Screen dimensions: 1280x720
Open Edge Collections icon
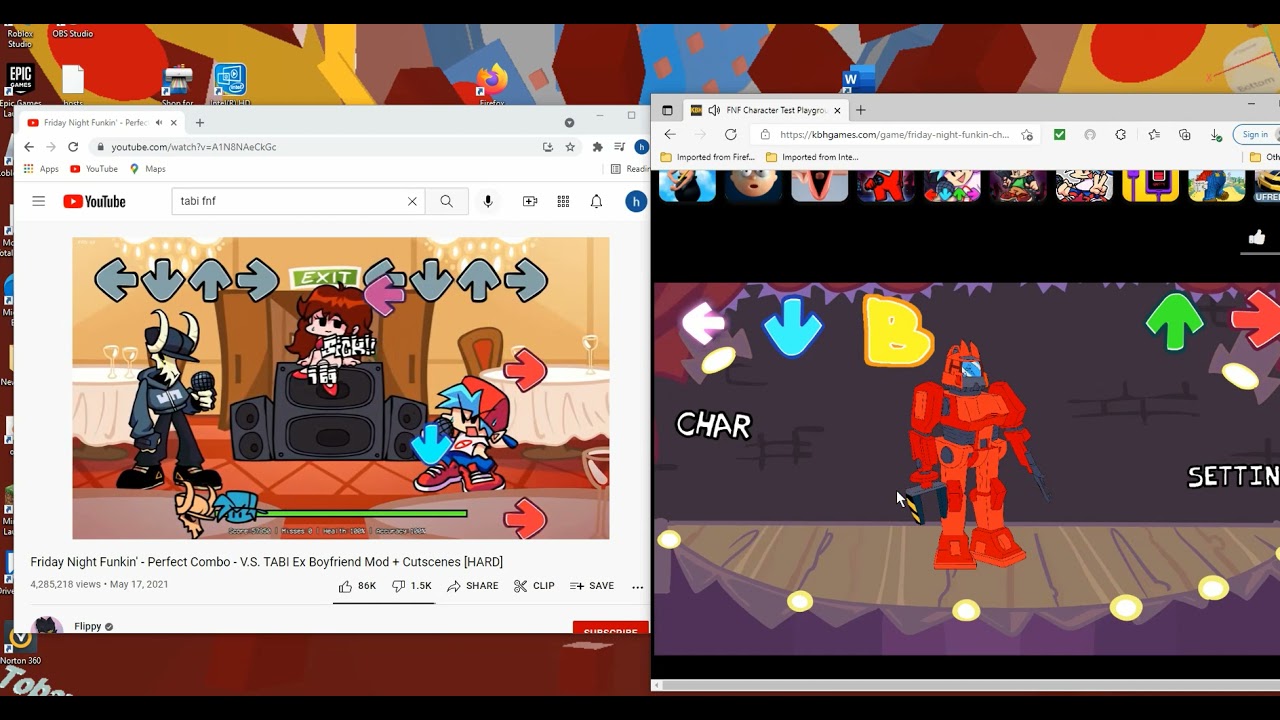tap(1184, 135)
